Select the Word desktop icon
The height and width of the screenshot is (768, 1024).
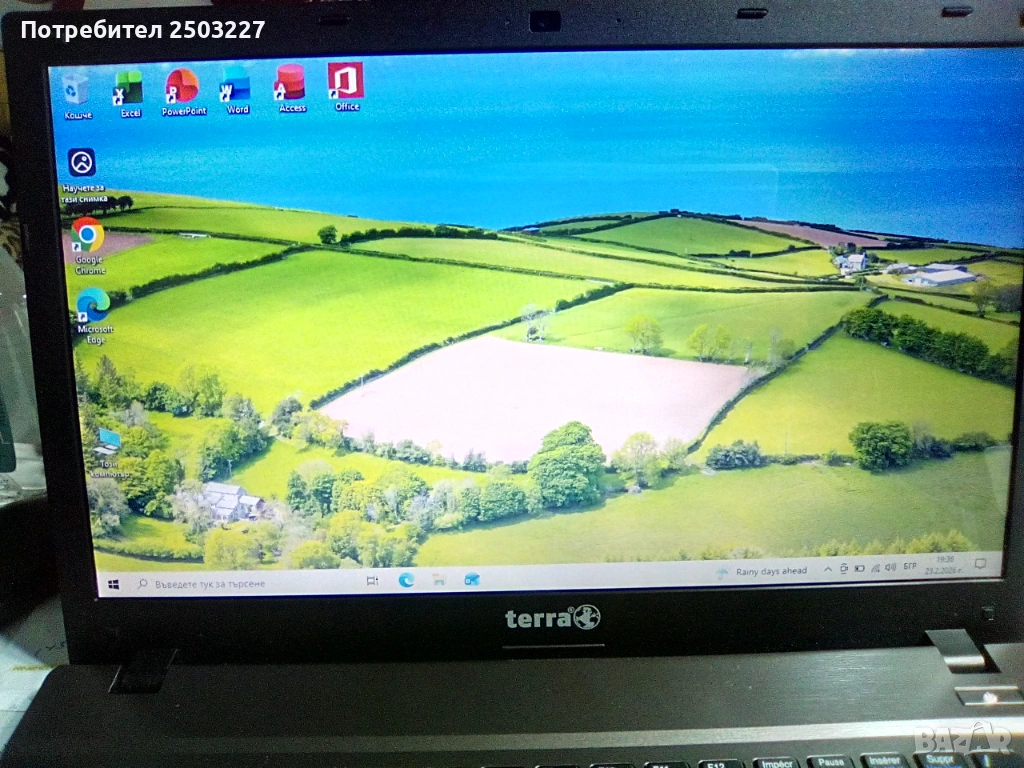tap(237, 87)
